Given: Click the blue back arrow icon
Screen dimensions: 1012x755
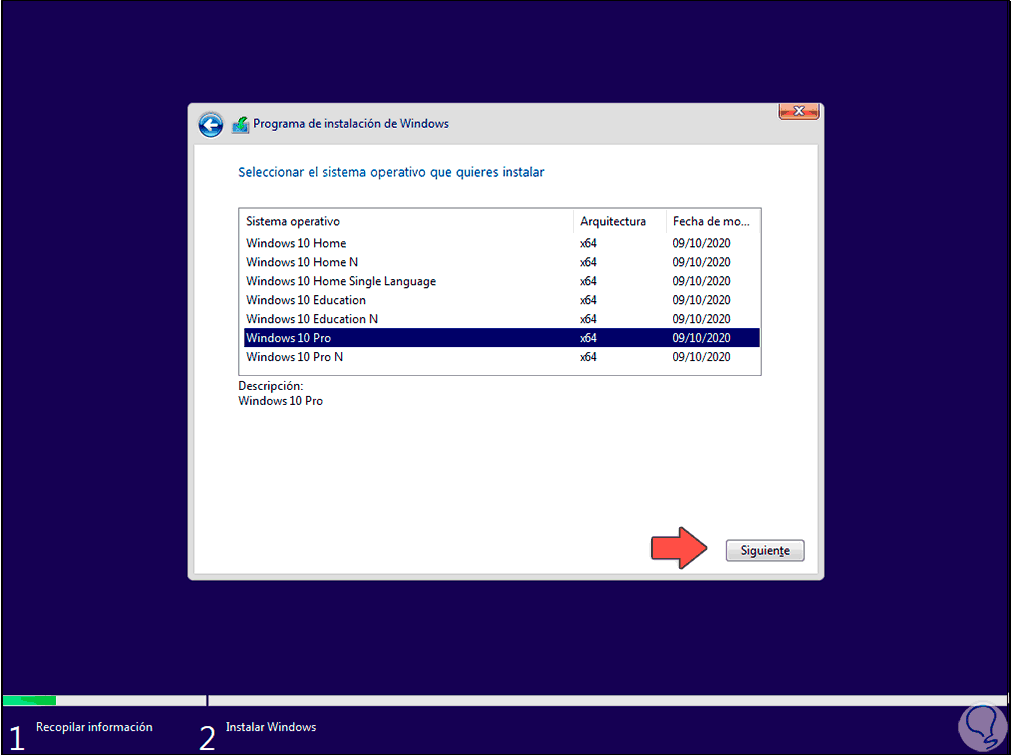Looking at the screenshot, I should click(x=211, y=124).
